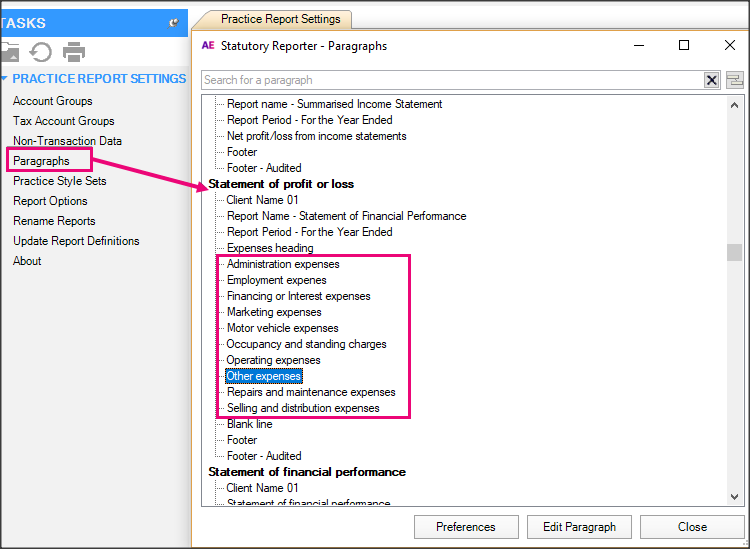This screenshot has width=750, height=549.
Task: Click the AE icon in dialog title
Action: (x=208, y=45)
